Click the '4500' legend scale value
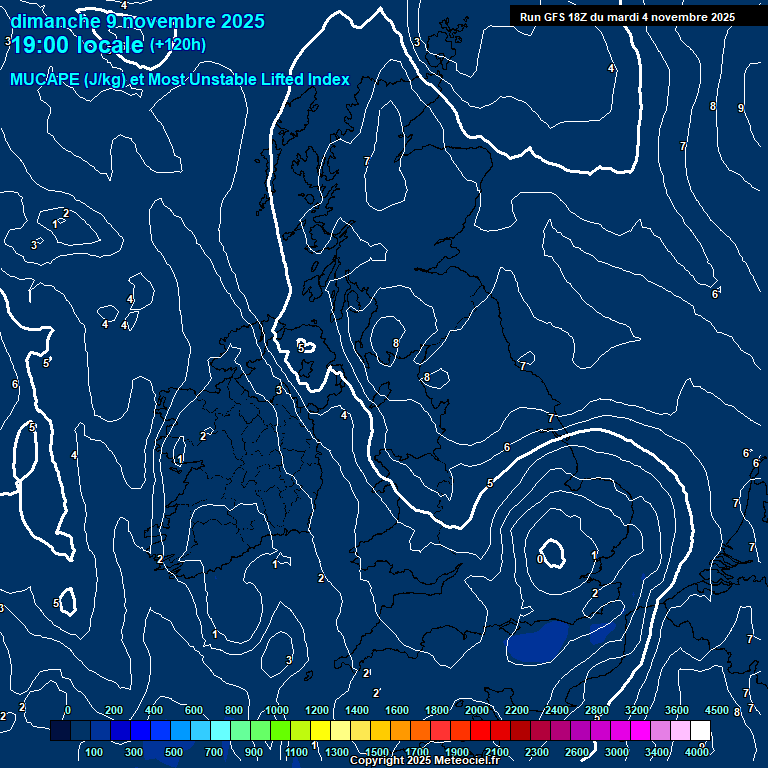This screenshot has height=768, width=768. pos(717,710)
